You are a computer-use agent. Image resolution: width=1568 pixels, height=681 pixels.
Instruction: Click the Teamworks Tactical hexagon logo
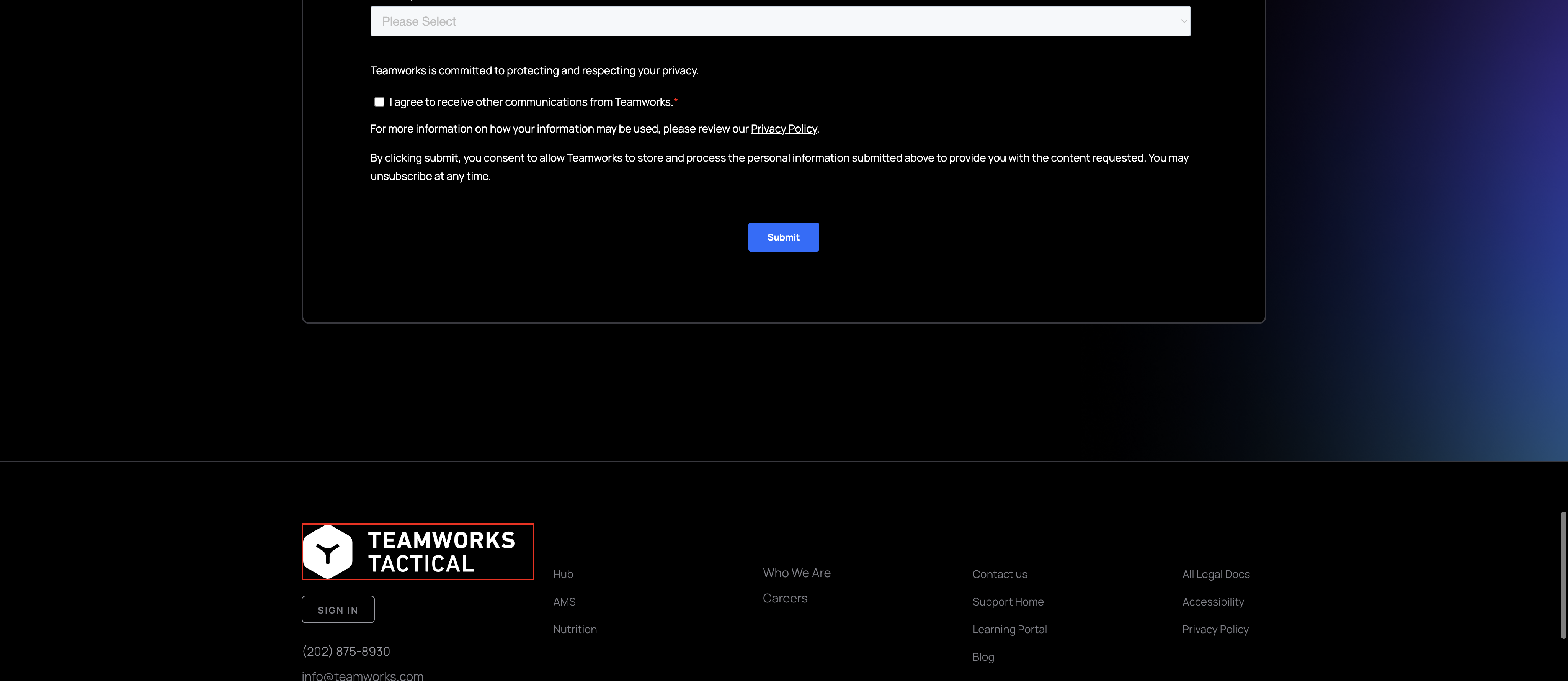[328, 552]
